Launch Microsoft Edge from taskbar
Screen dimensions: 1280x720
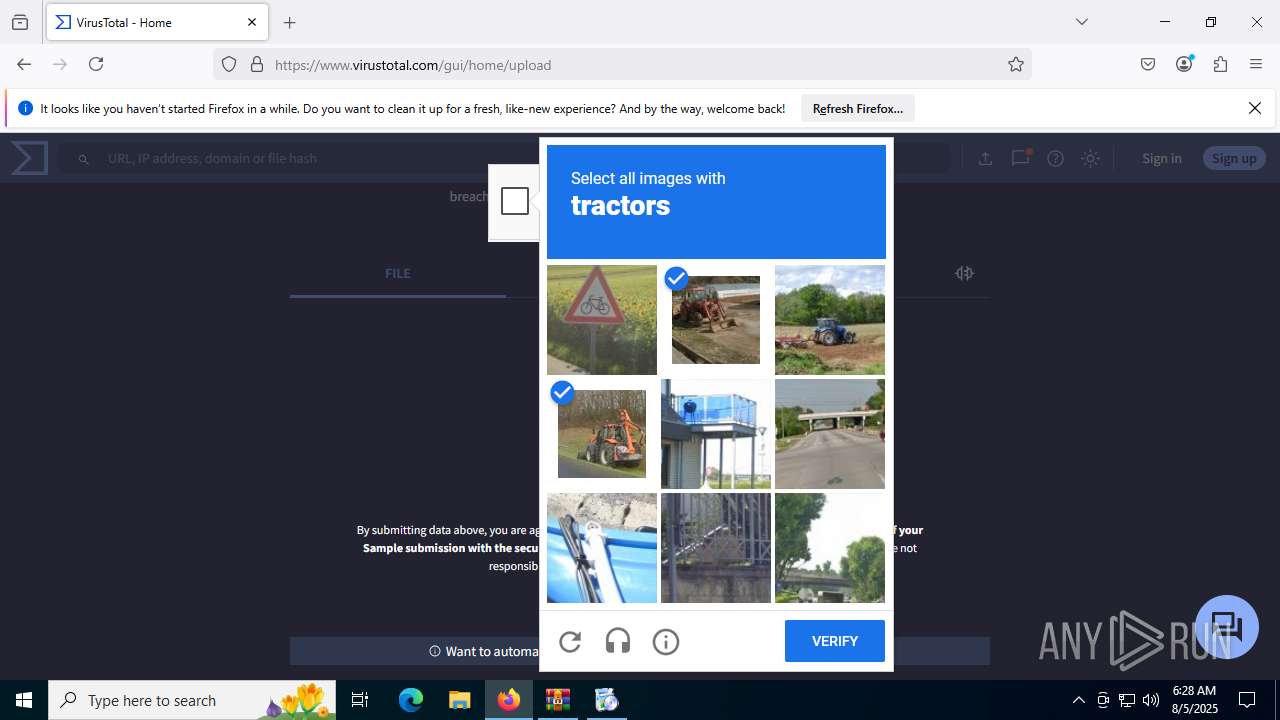point(411,700)
